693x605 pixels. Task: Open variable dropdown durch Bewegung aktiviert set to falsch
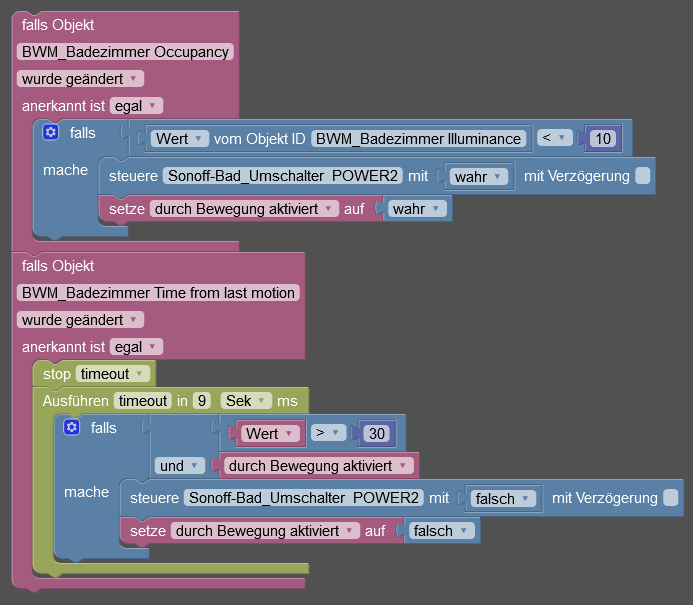pyautogui.click(x=265, y=531)
